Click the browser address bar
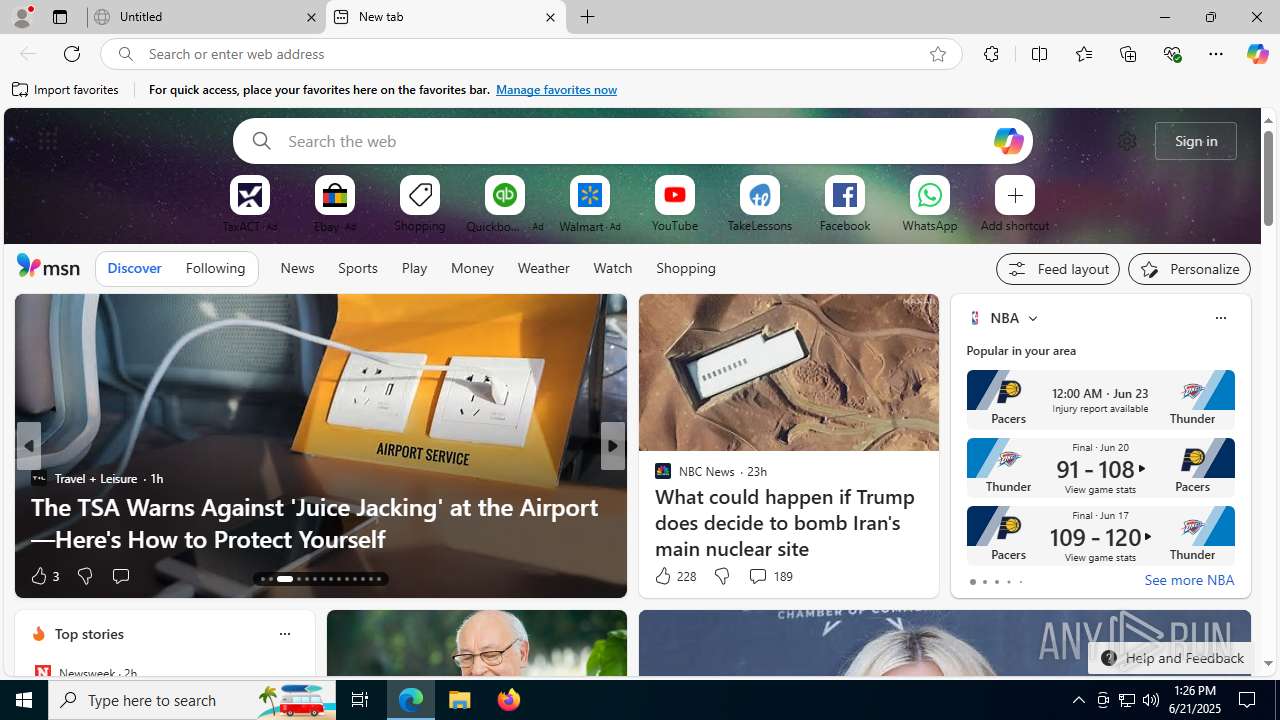This screenshot has height=720, width=1280. coord(530,54)
